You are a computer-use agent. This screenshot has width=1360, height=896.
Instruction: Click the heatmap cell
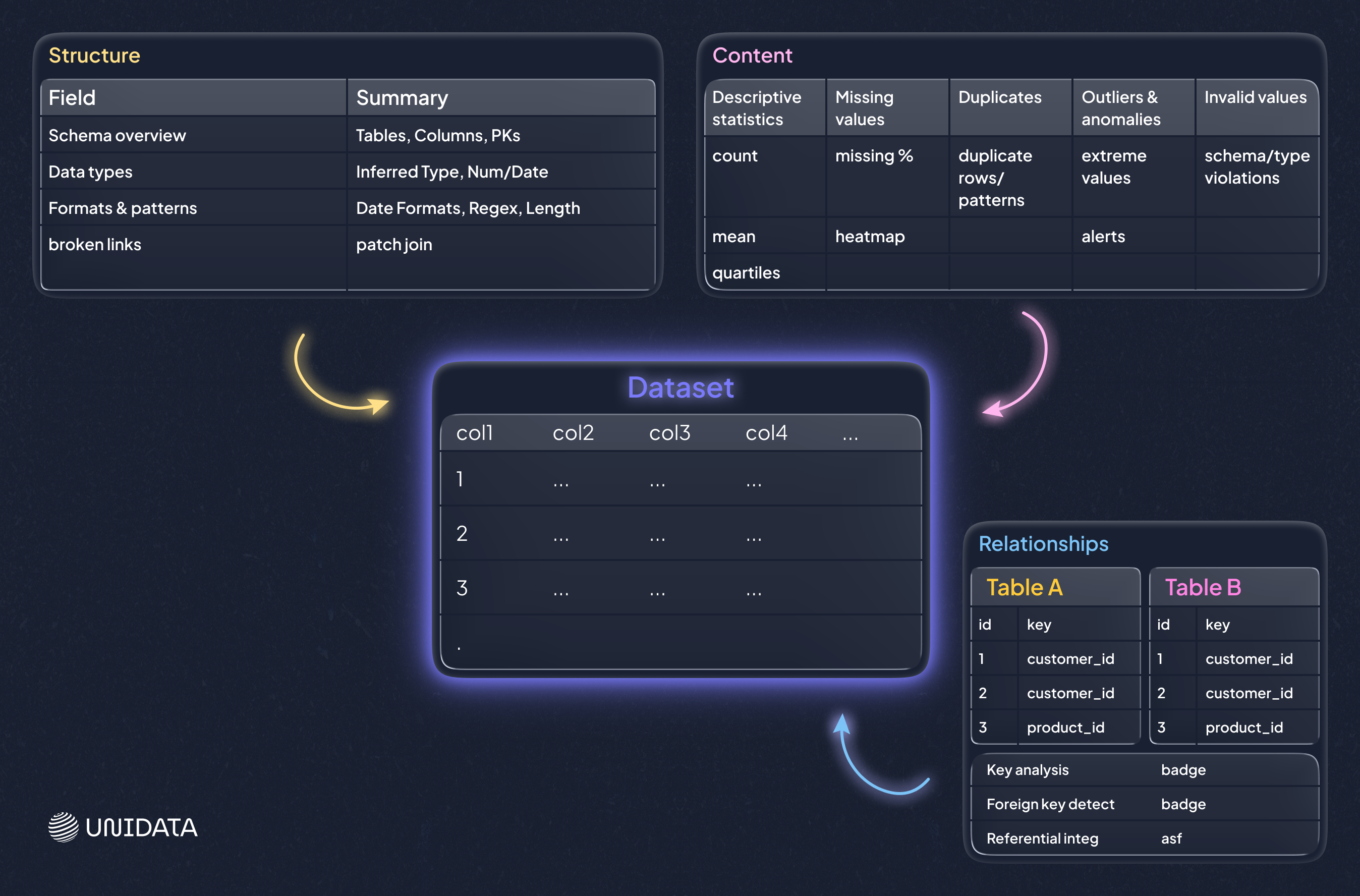pos(870,237)
